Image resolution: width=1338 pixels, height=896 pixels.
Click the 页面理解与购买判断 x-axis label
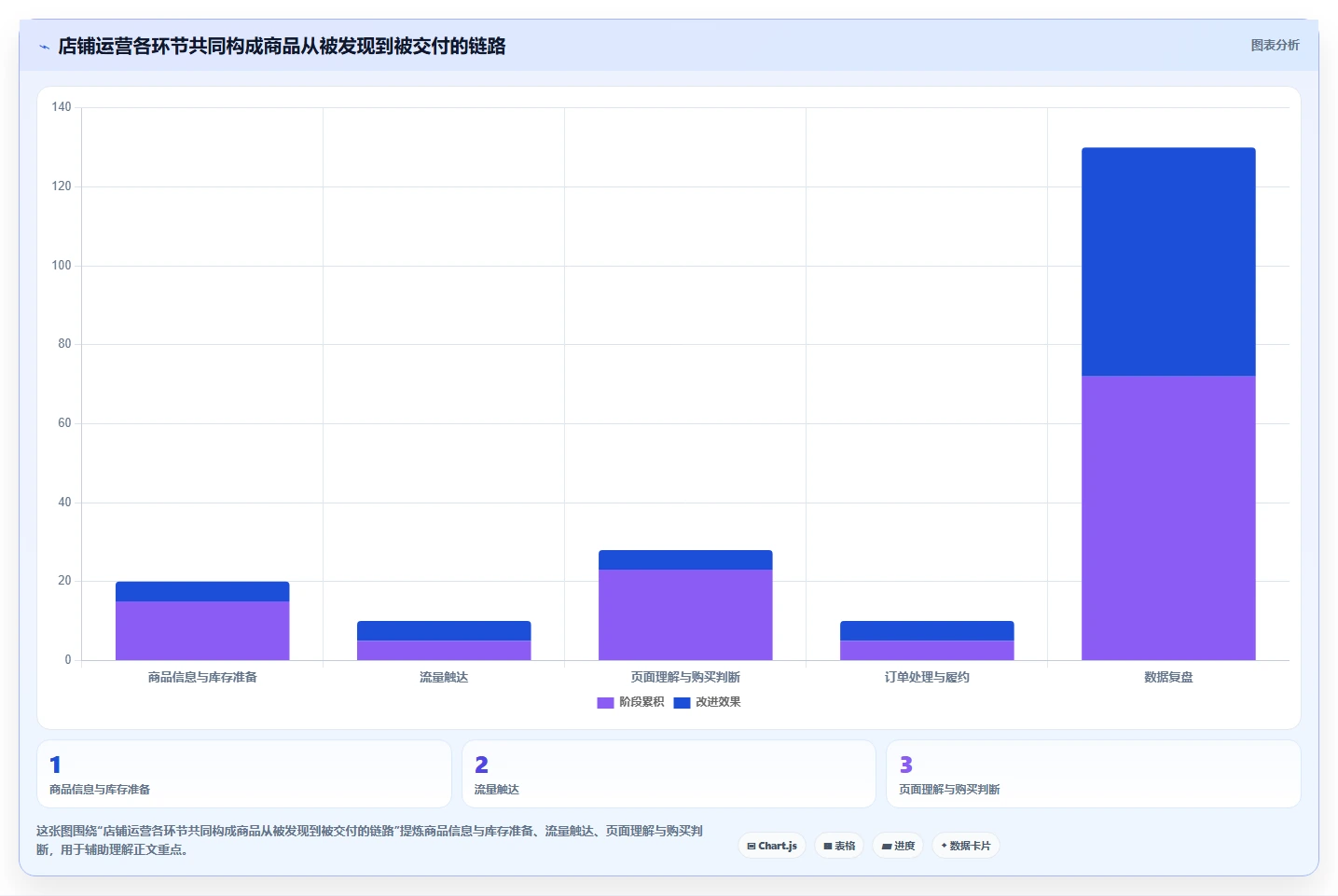click(685, 677)
